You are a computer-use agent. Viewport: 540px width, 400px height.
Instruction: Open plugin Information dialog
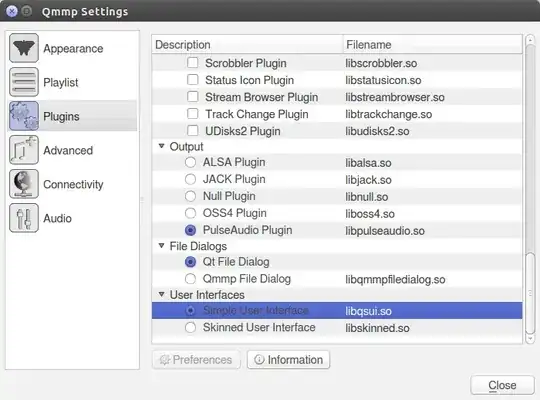coord(288,360)
